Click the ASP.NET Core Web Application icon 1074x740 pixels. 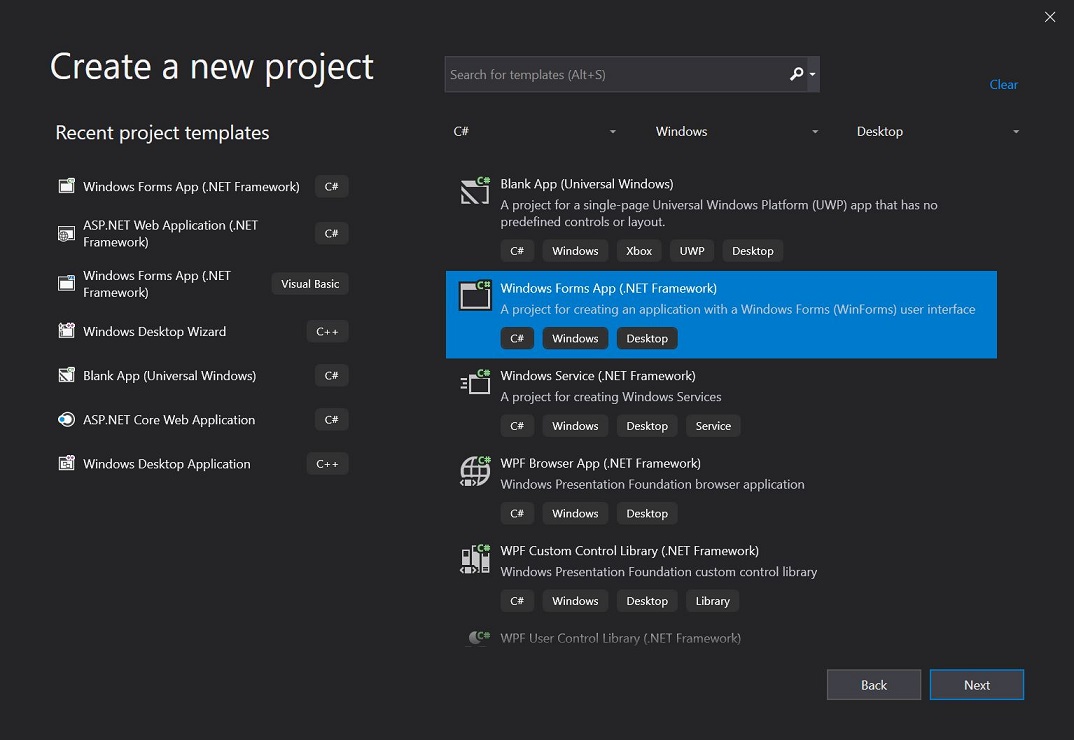point(67,420)
